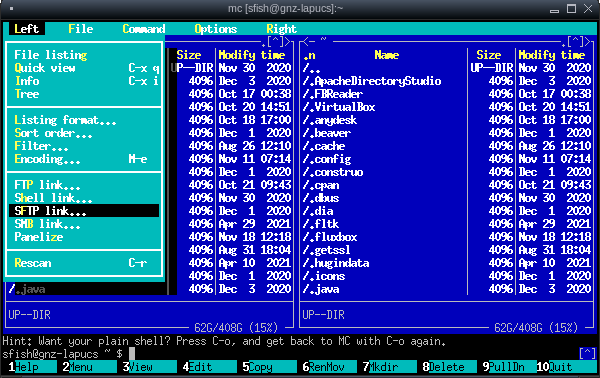The image size is (600, 378).
Task: Sort right panel by Name column header
Action: coord(386,55)
